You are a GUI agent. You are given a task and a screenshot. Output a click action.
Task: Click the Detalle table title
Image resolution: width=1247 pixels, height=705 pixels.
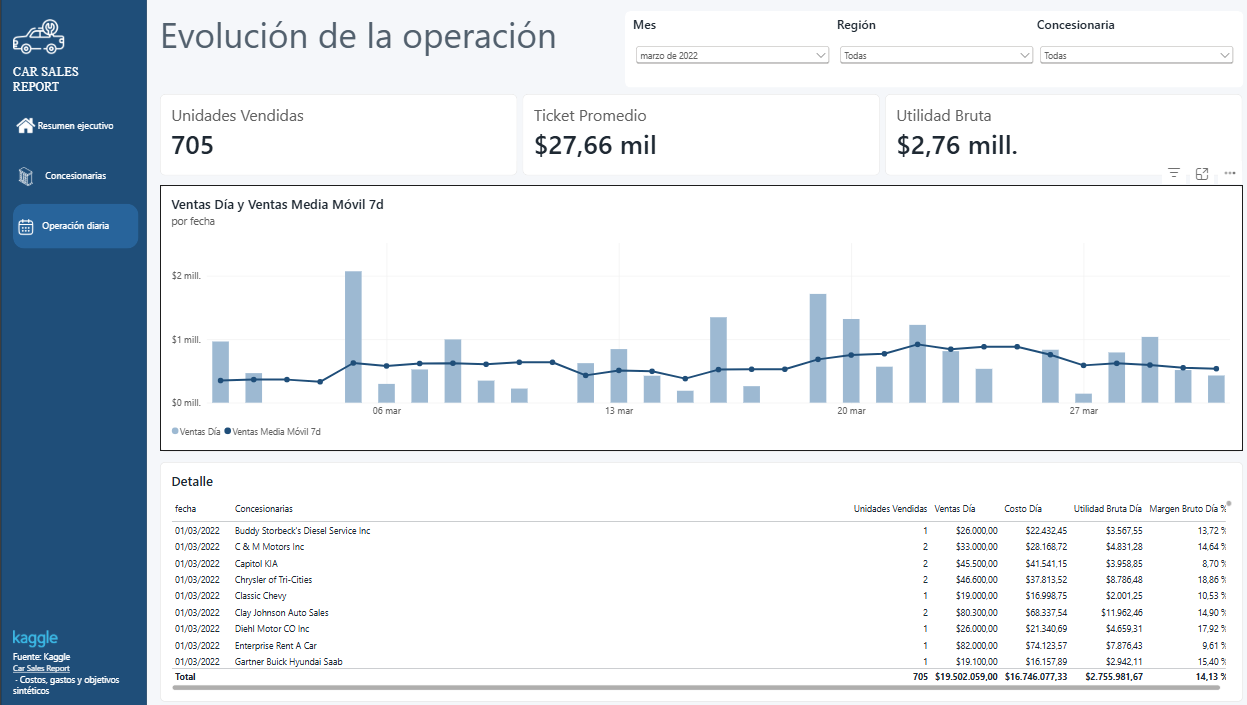tap(192, 482)
